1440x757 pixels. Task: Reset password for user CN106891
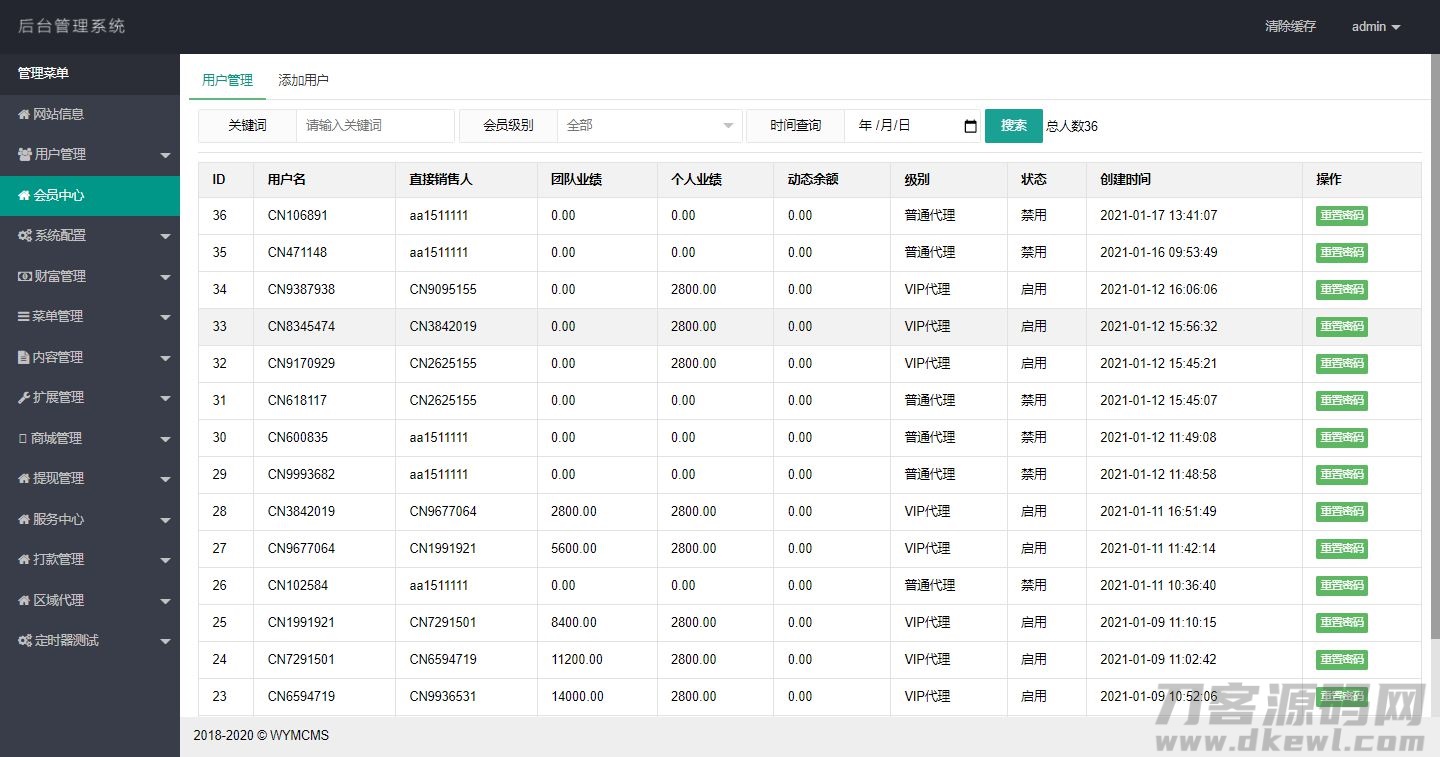click(1341, 215)
